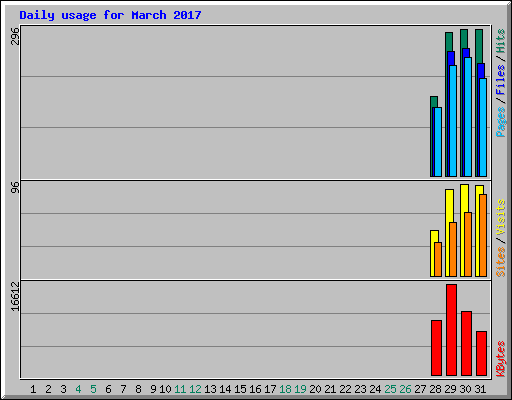This screenshot has height=400, width=512.
Task: Click the cyan Pages bar for day 30
Action: [x=468, y=117]
